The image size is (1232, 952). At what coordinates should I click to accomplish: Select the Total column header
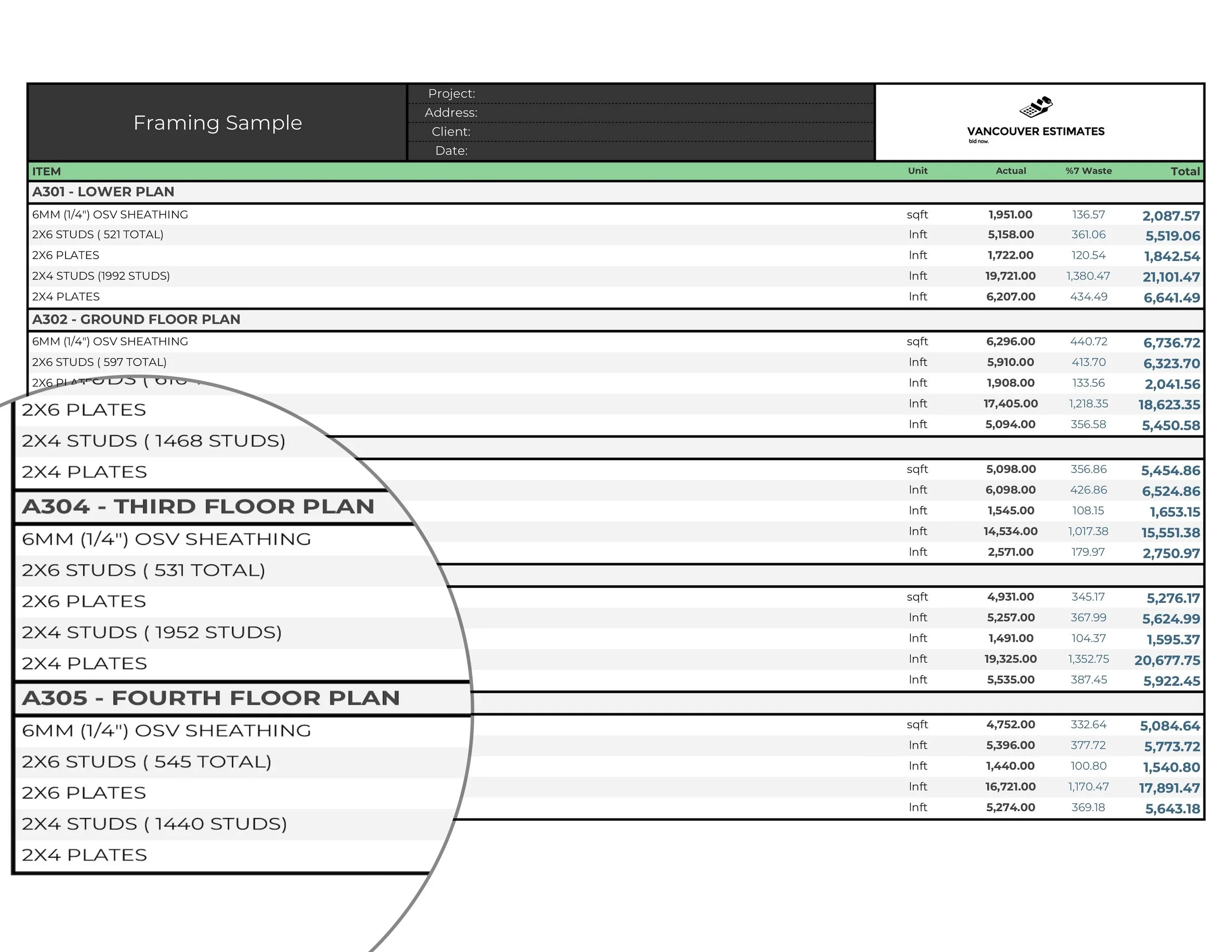pyautogui.click(x=1185, y=171)
